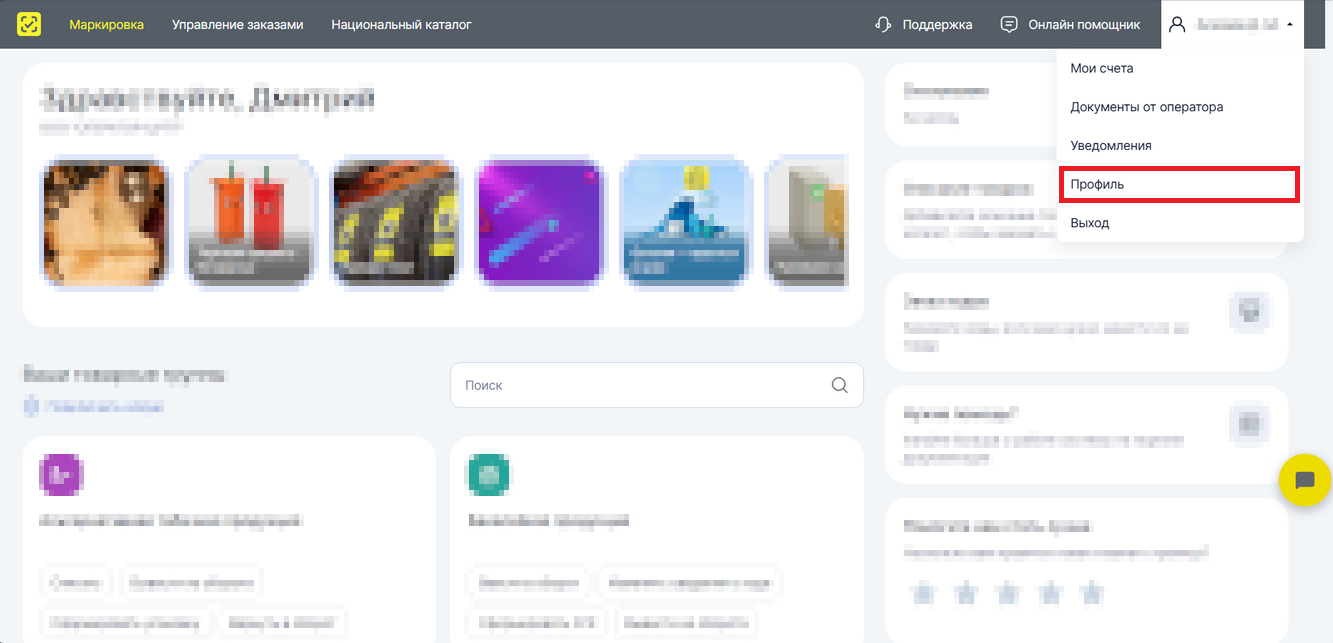Open the yellow floating chat bubble
The height and width of the screenshot is (643, 1333).
coord(1305,480)
